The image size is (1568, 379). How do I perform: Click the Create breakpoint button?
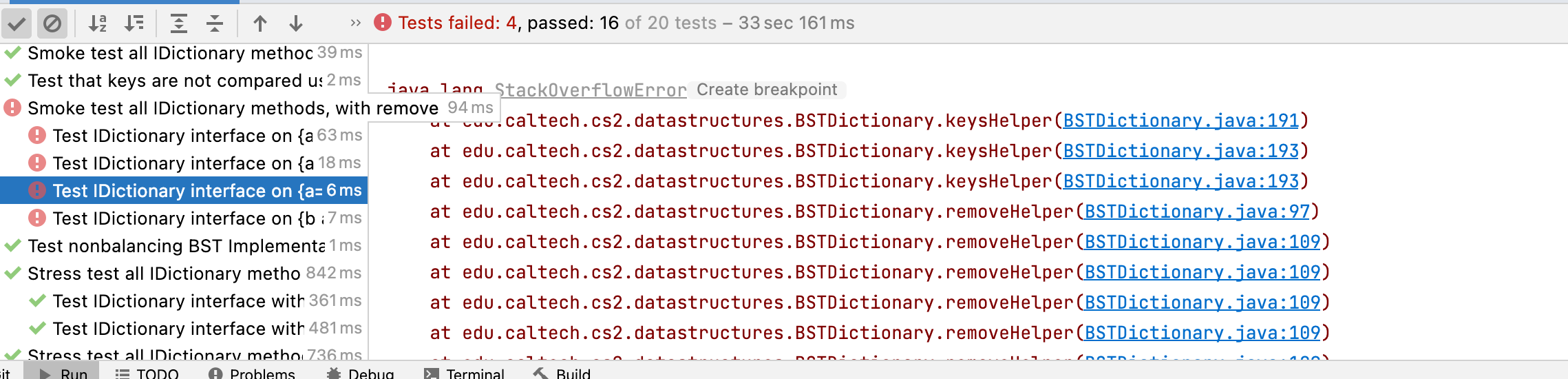tap(766, 90)
